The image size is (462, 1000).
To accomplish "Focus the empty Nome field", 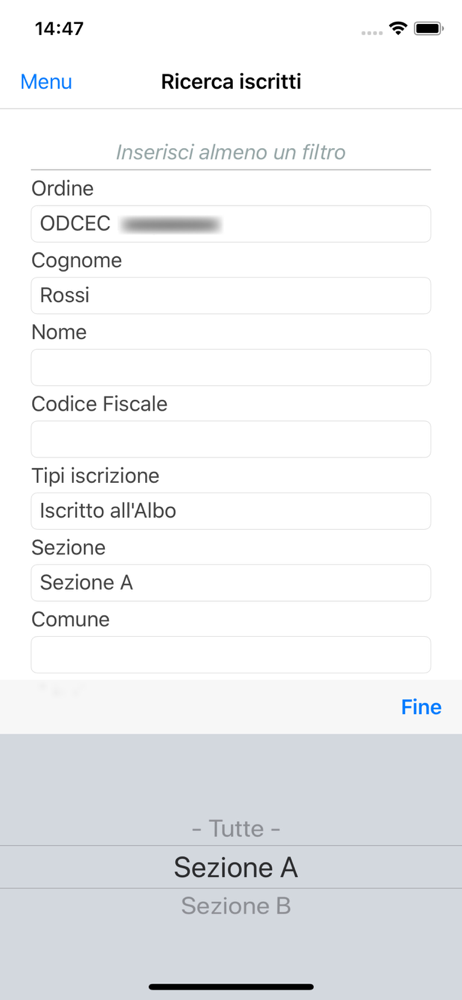I will coord(231,367).
